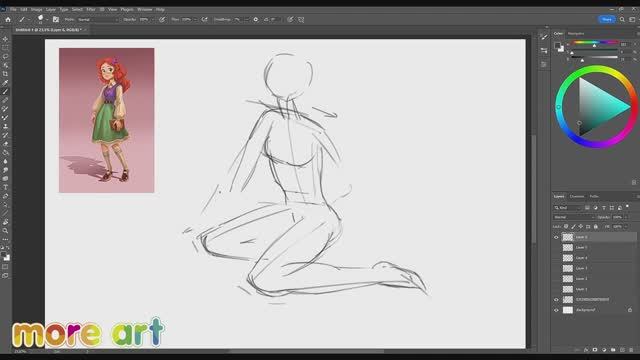Toggle pressure for opacity button
Image resolution: width=640 pixels, height=360 pixels.
162,19
